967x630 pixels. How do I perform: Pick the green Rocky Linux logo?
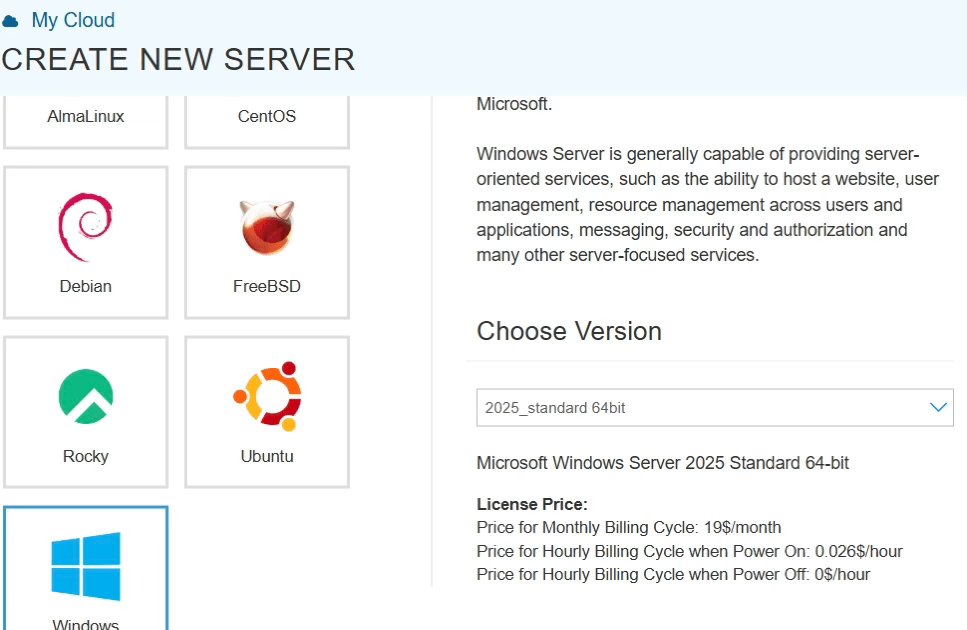(85, 396)
